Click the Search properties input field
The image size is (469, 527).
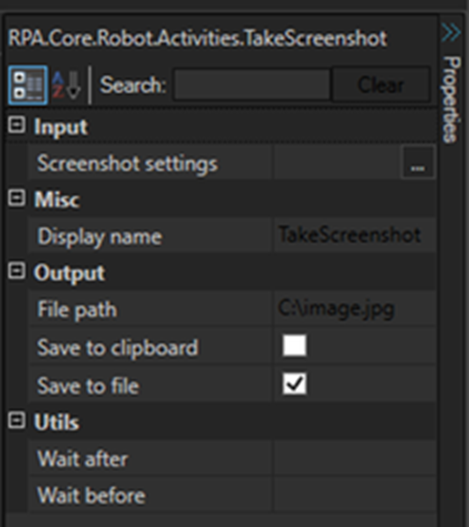tap(252, 85)
